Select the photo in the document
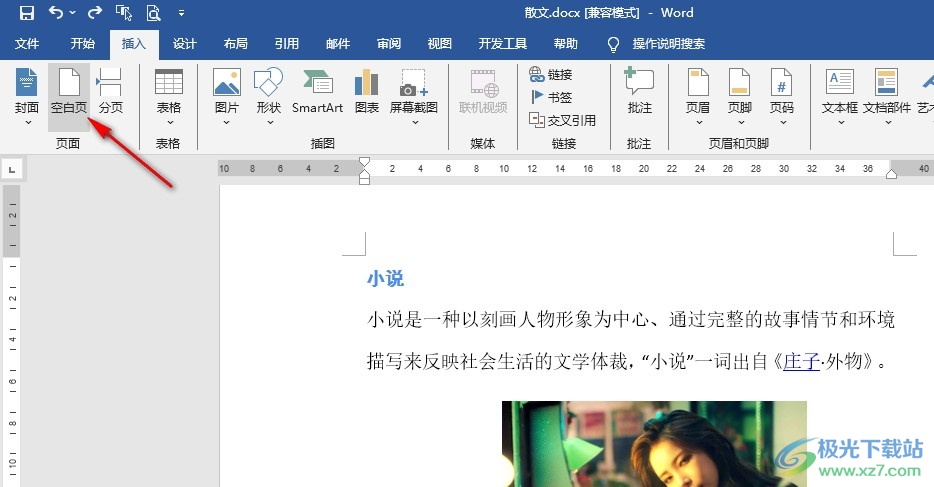 [654, 444]
